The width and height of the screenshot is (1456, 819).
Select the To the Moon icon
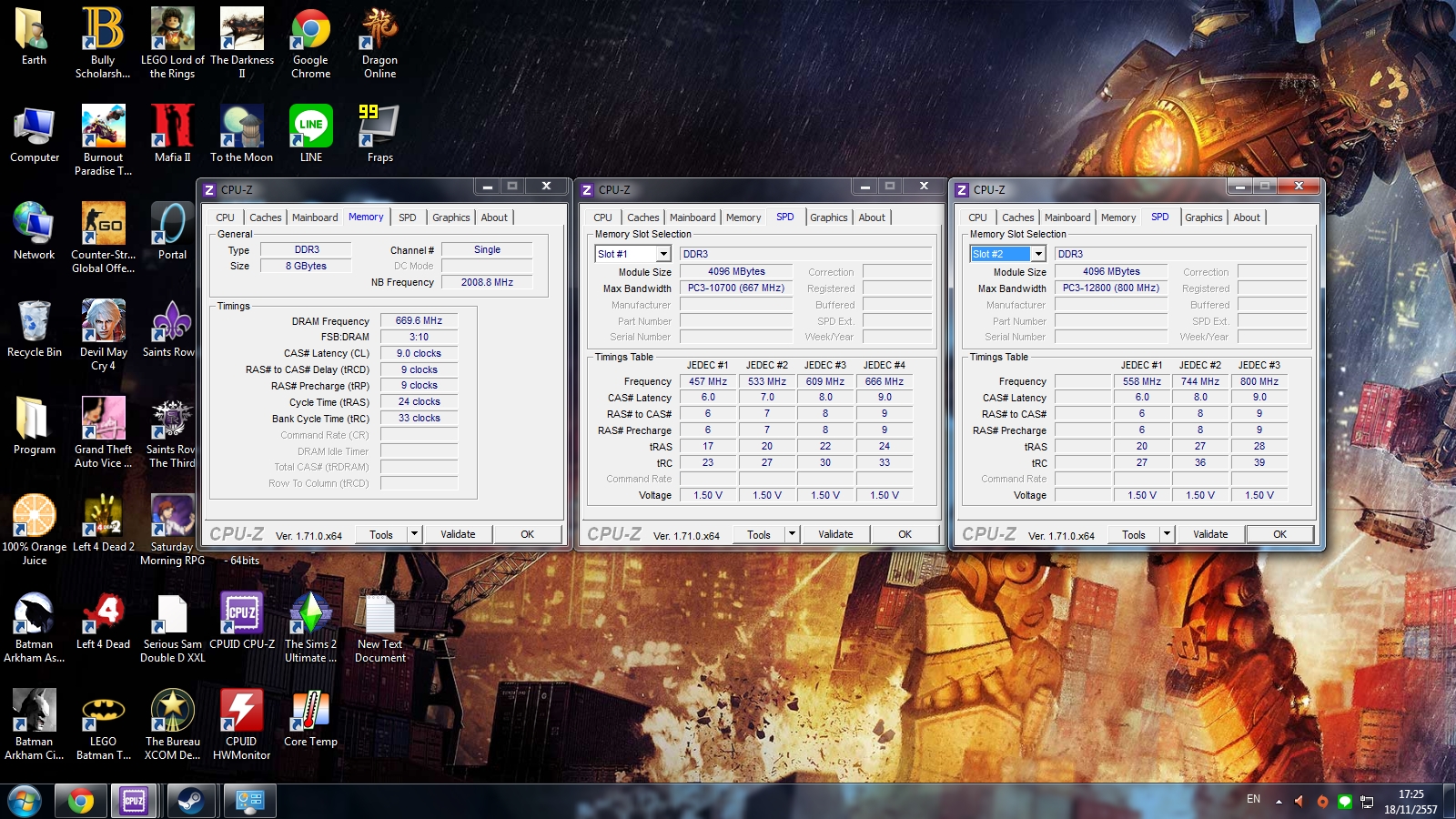pos(242,134)
